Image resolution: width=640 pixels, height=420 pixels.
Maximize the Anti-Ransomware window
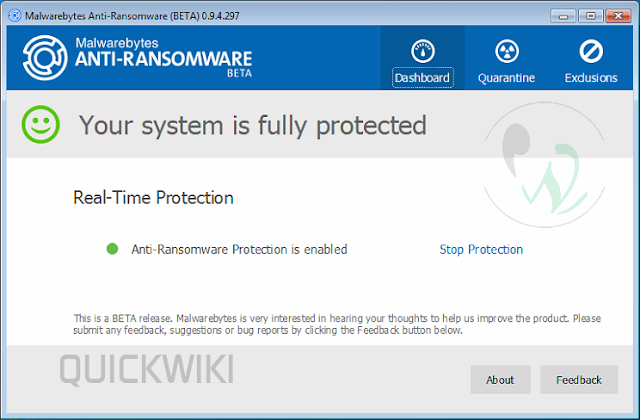pos(590,16)
